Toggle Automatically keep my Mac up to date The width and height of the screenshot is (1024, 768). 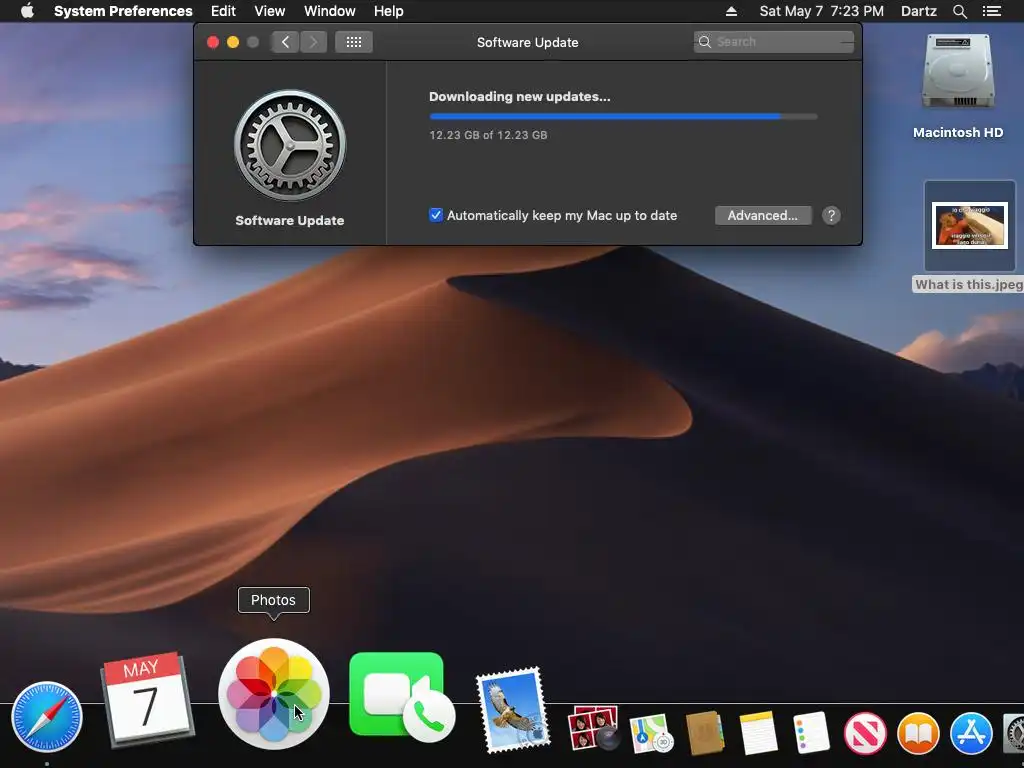(436, 215)
